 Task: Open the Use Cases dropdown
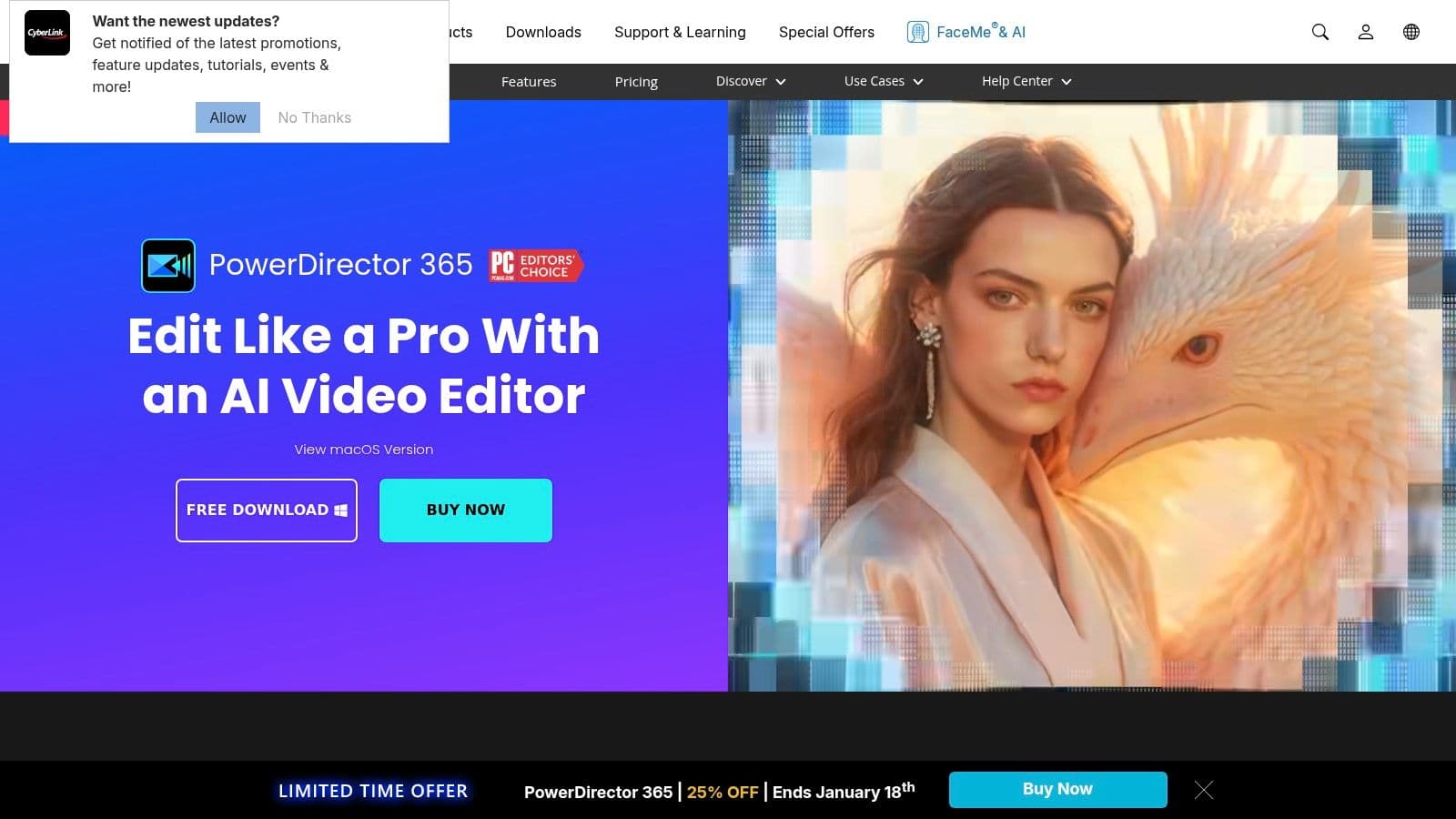882,81
